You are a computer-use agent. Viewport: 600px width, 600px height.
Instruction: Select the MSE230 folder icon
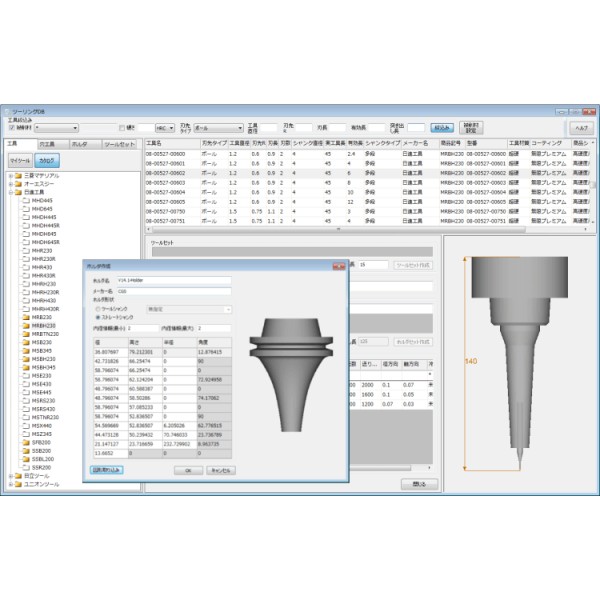pos(26,376)
